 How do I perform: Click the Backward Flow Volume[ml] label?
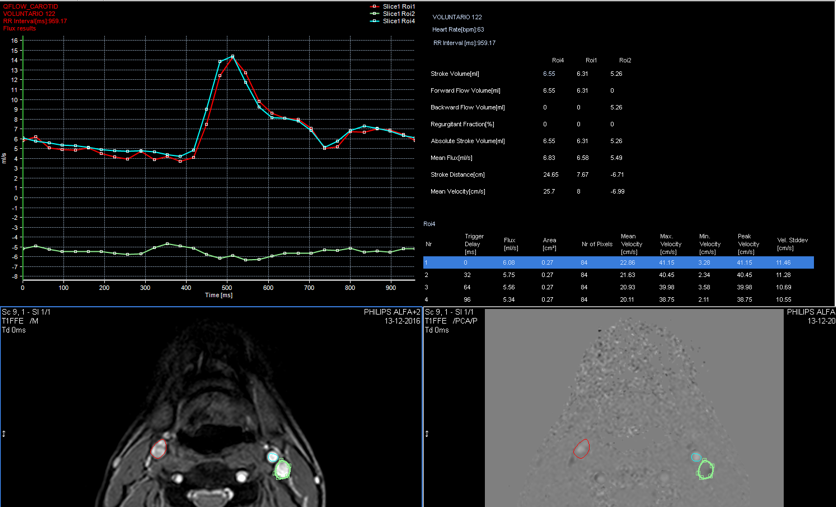pos(468,107)
